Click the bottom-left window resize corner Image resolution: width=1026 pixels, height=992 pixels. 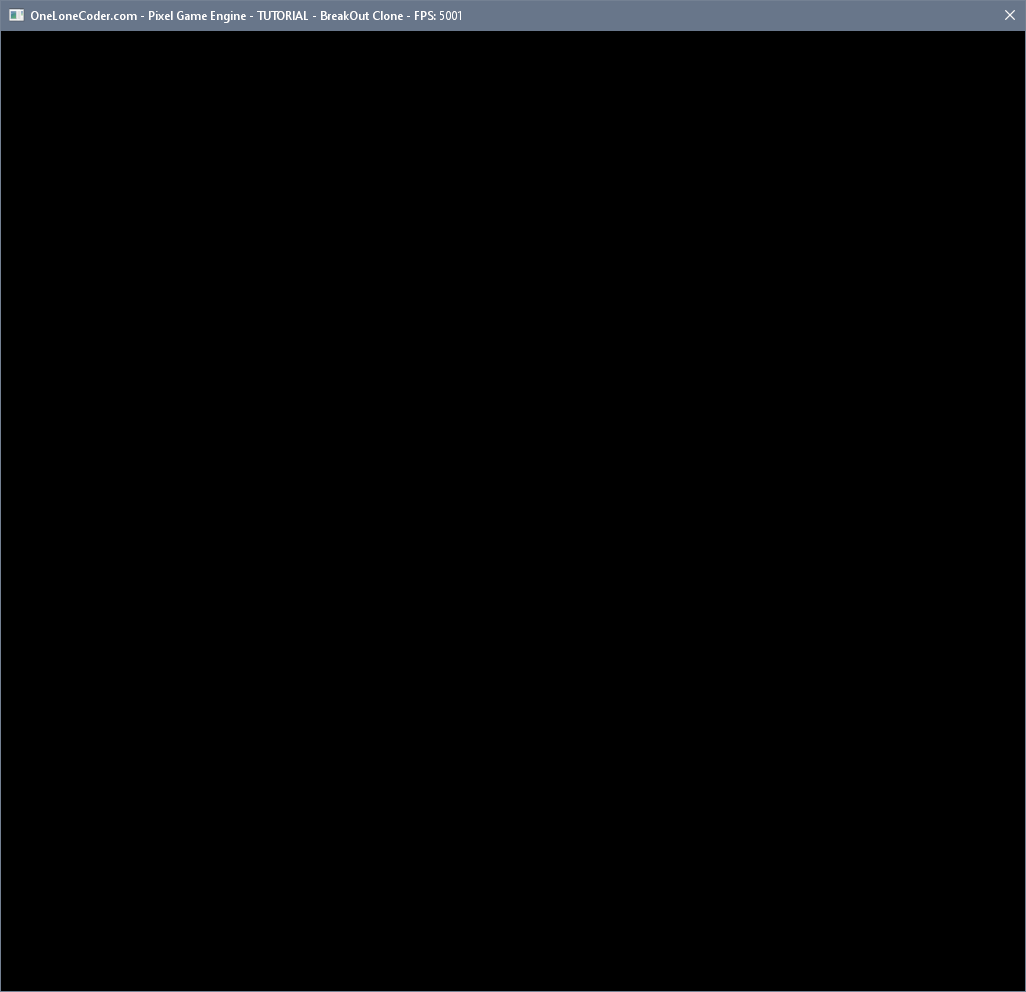tap(1, 990)
